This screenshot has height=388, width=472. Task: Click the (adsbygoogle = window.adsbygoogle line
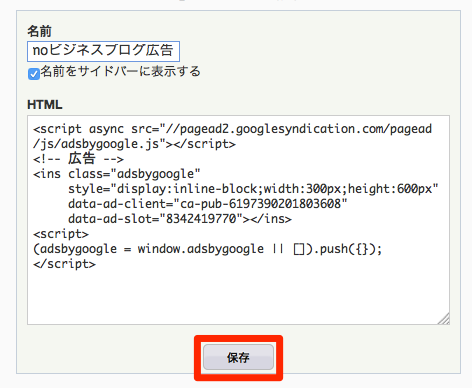(x=207, y=249)
